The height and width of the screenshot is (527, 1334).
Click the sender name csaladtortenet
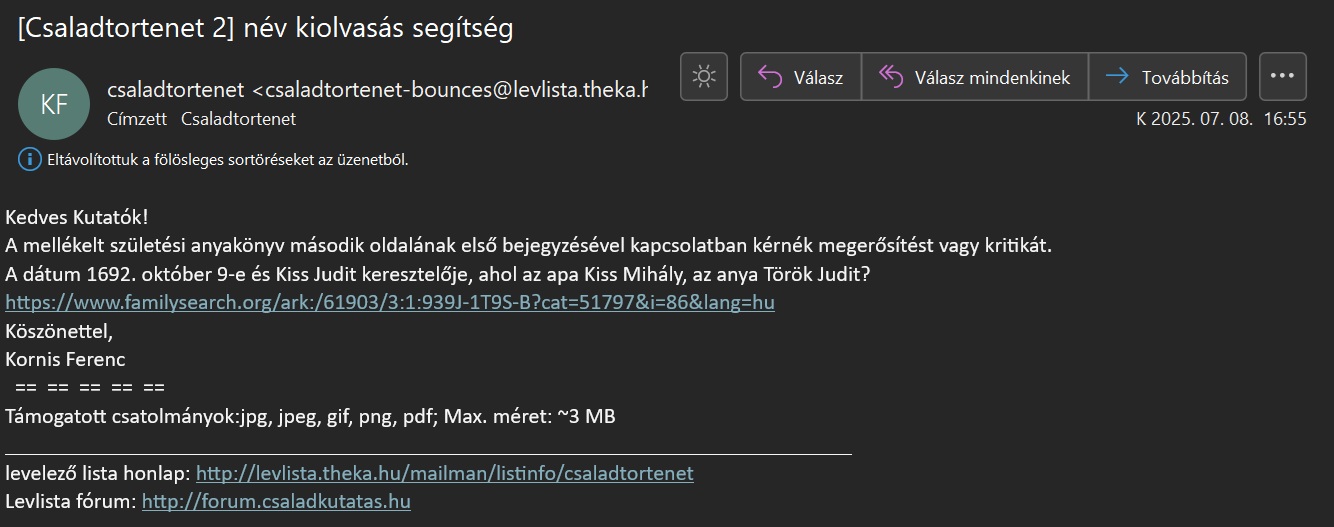176,90
